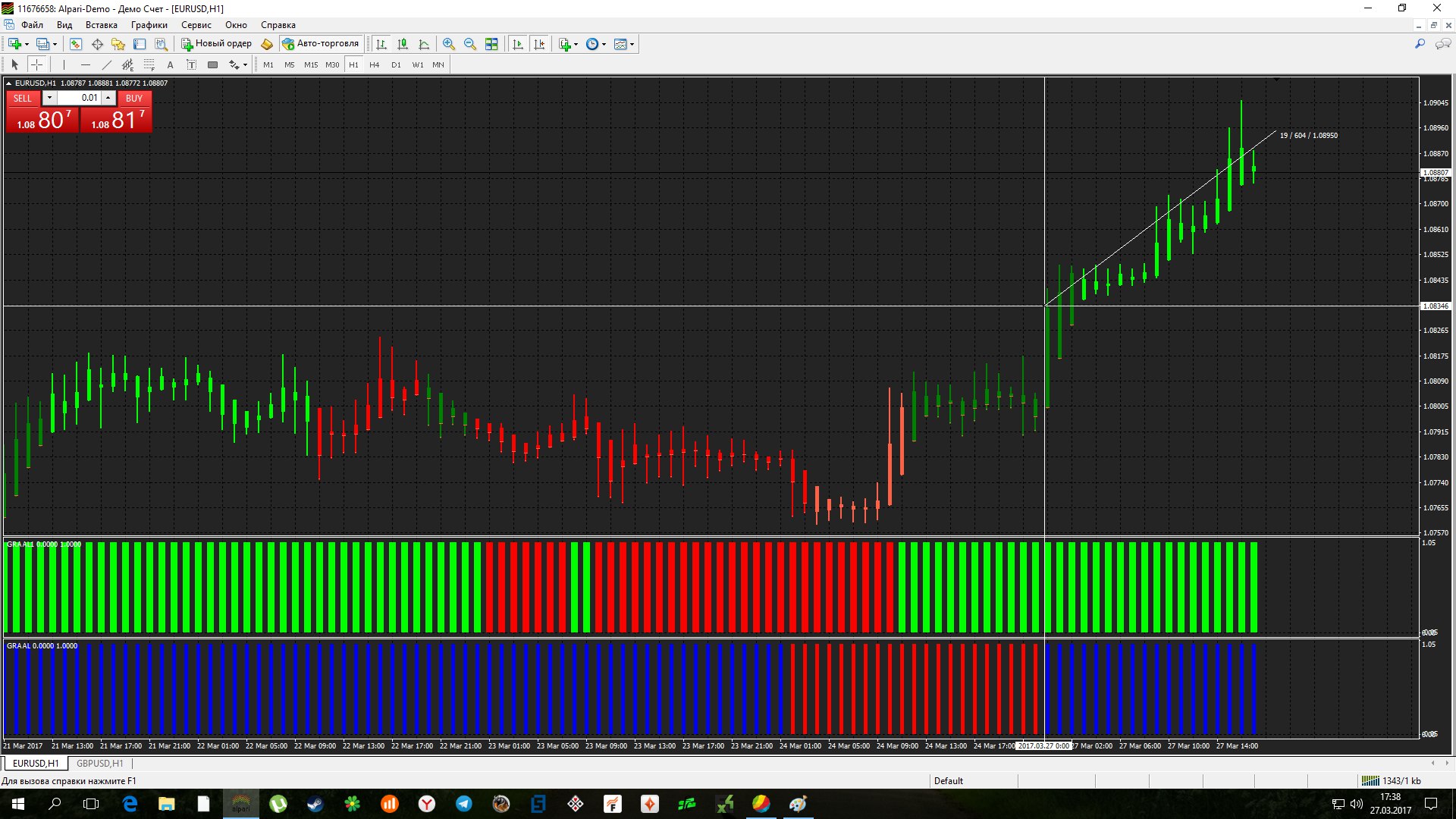This screenshot has height=819, width=1456.
Task: Open Telegram from the taskbar
Action: point(464,804)
